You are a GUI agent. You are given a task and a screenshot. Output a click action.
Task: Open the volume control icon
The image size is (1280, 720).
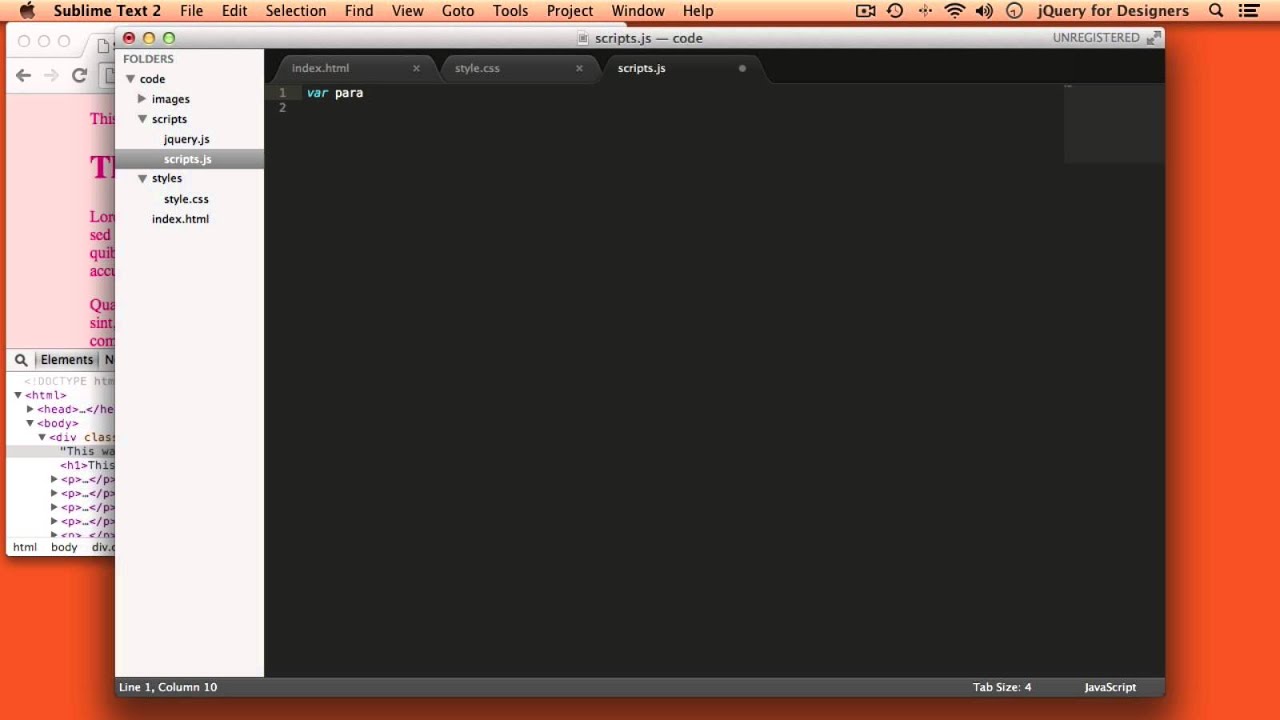pos(984,11)
